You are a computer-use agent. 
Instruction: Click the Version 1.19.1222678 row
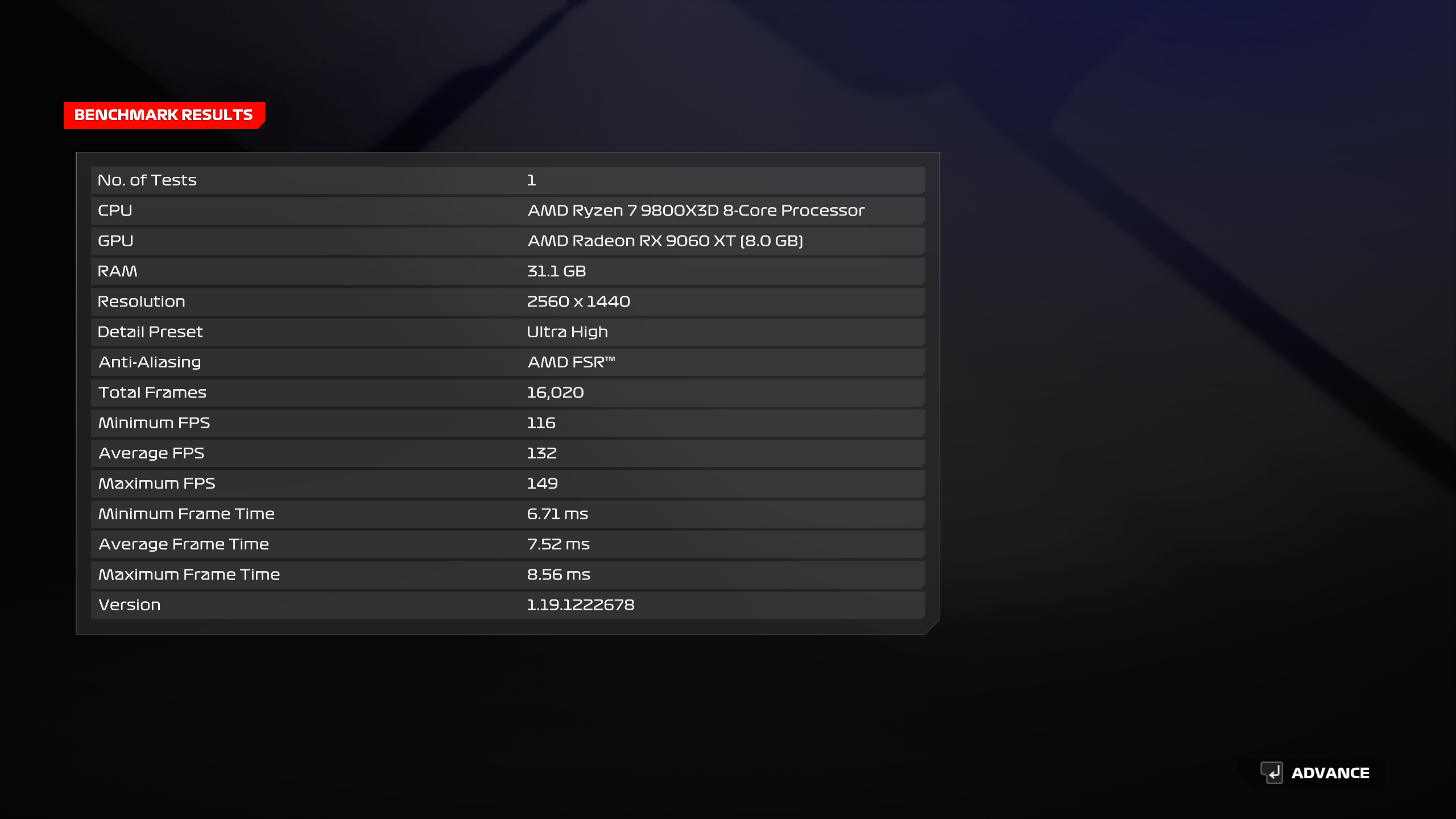click(508, 605)
